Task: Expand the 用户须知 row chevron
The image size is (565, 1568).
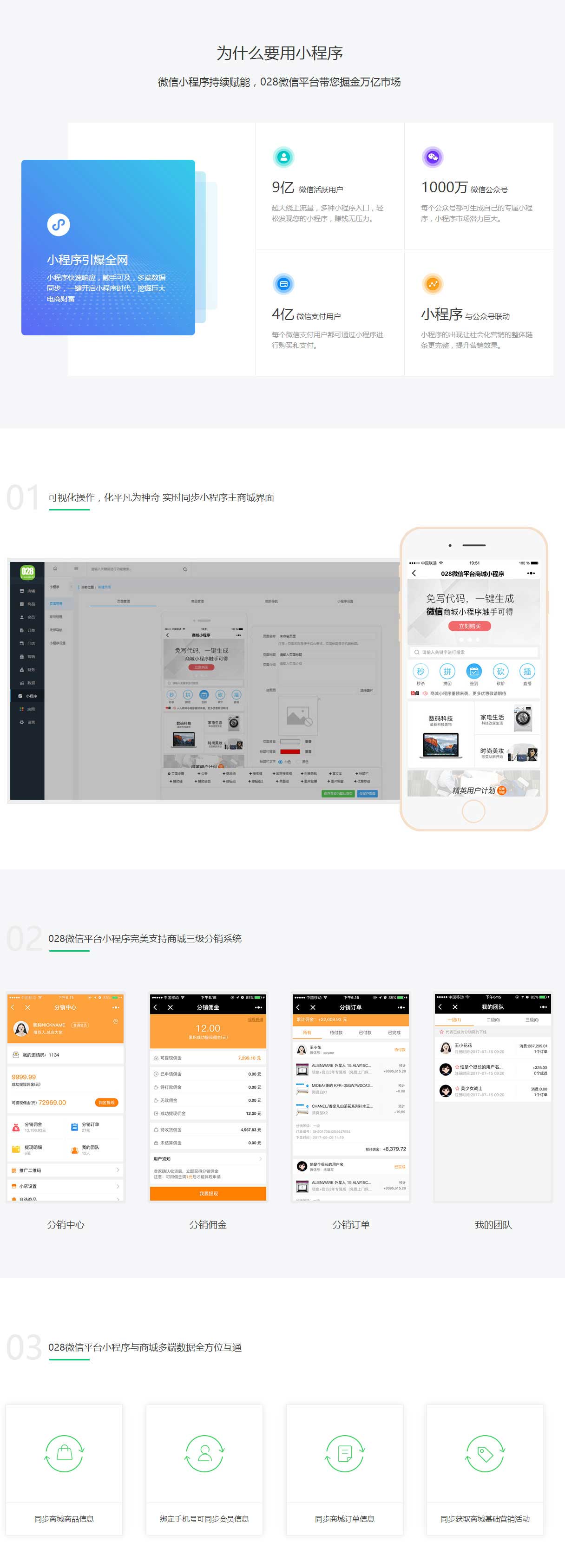Action: (261, 1159)
